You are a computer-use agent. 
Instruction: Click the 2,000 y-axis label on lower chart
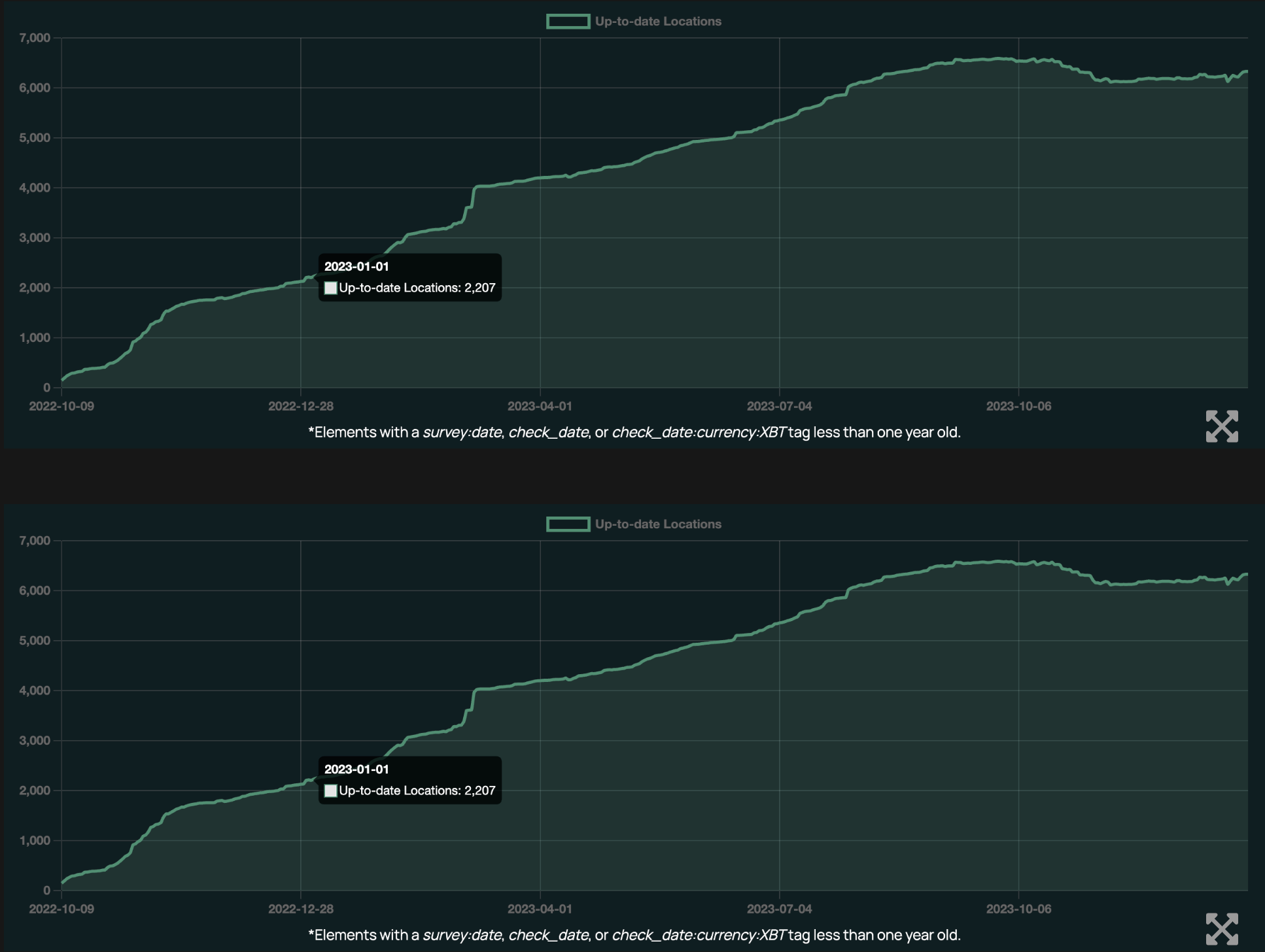pos(35,790)
